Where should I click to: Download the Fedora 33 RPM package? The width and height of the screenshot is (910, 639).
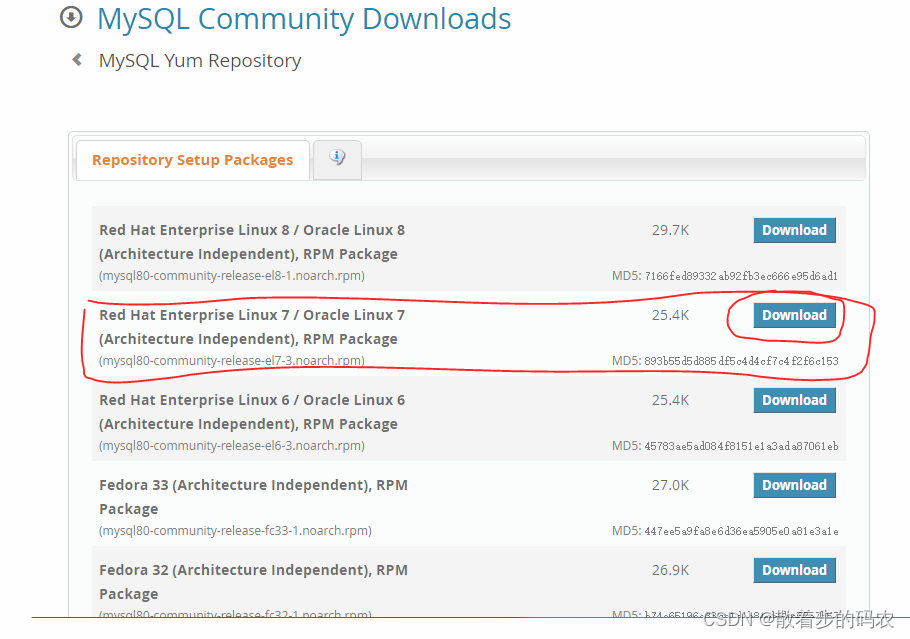click(794, 484)
